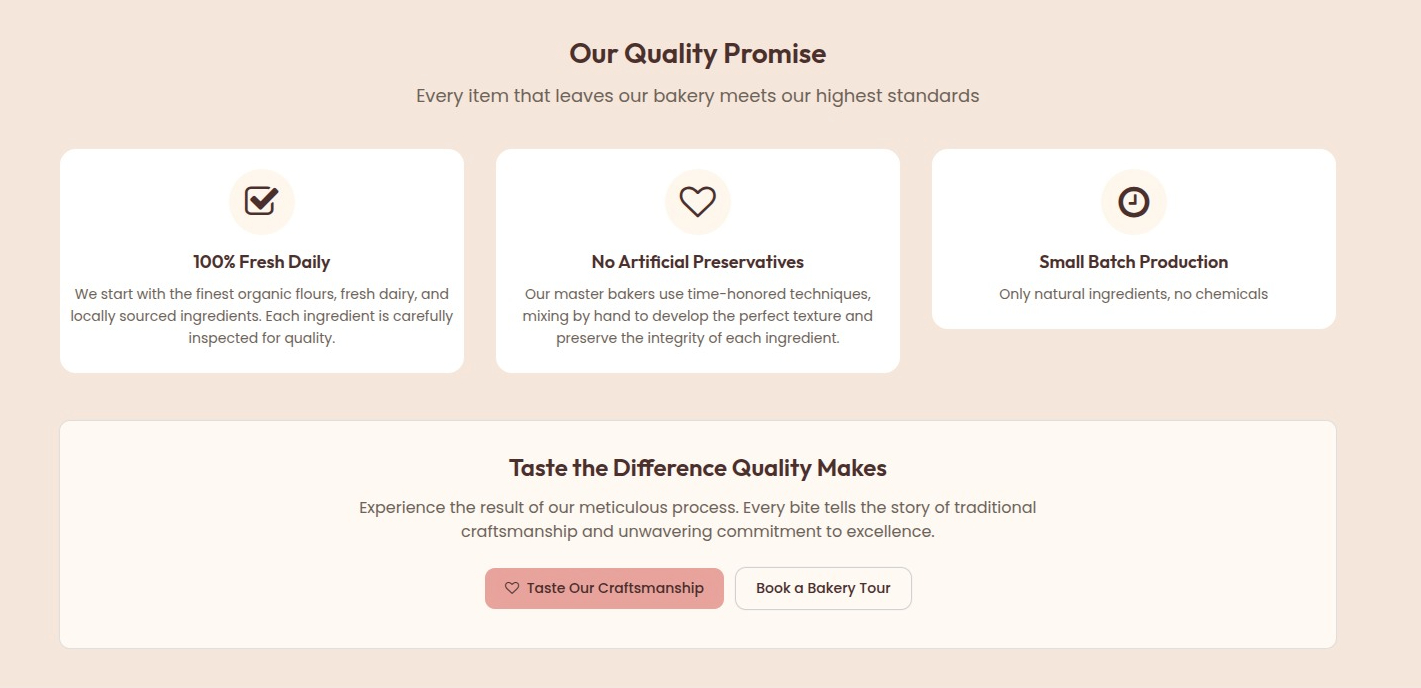Image resolution: width=1421 pixels, height=688 pixels.
Task: Click the heart icon inside Taste Our Craftsmanship button
Action: coord(511,588)
